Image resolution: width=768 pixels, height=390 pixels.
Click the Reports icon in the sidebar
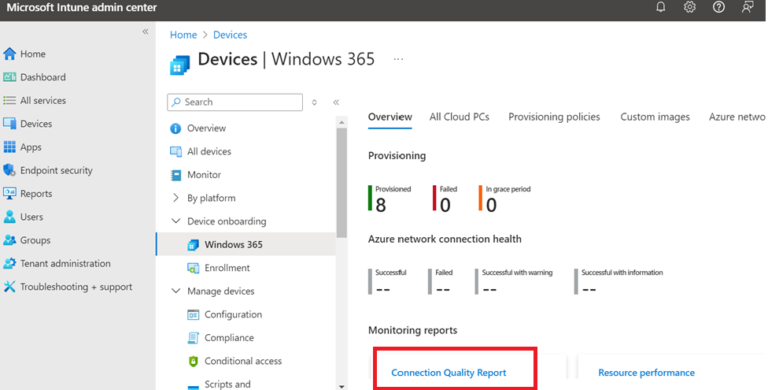point(9,194)
